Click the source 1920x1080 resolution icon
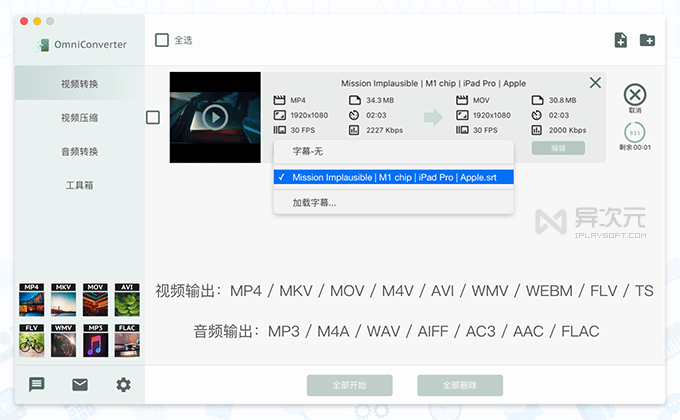This screenshot has width=680, height=420. [279, 115]
